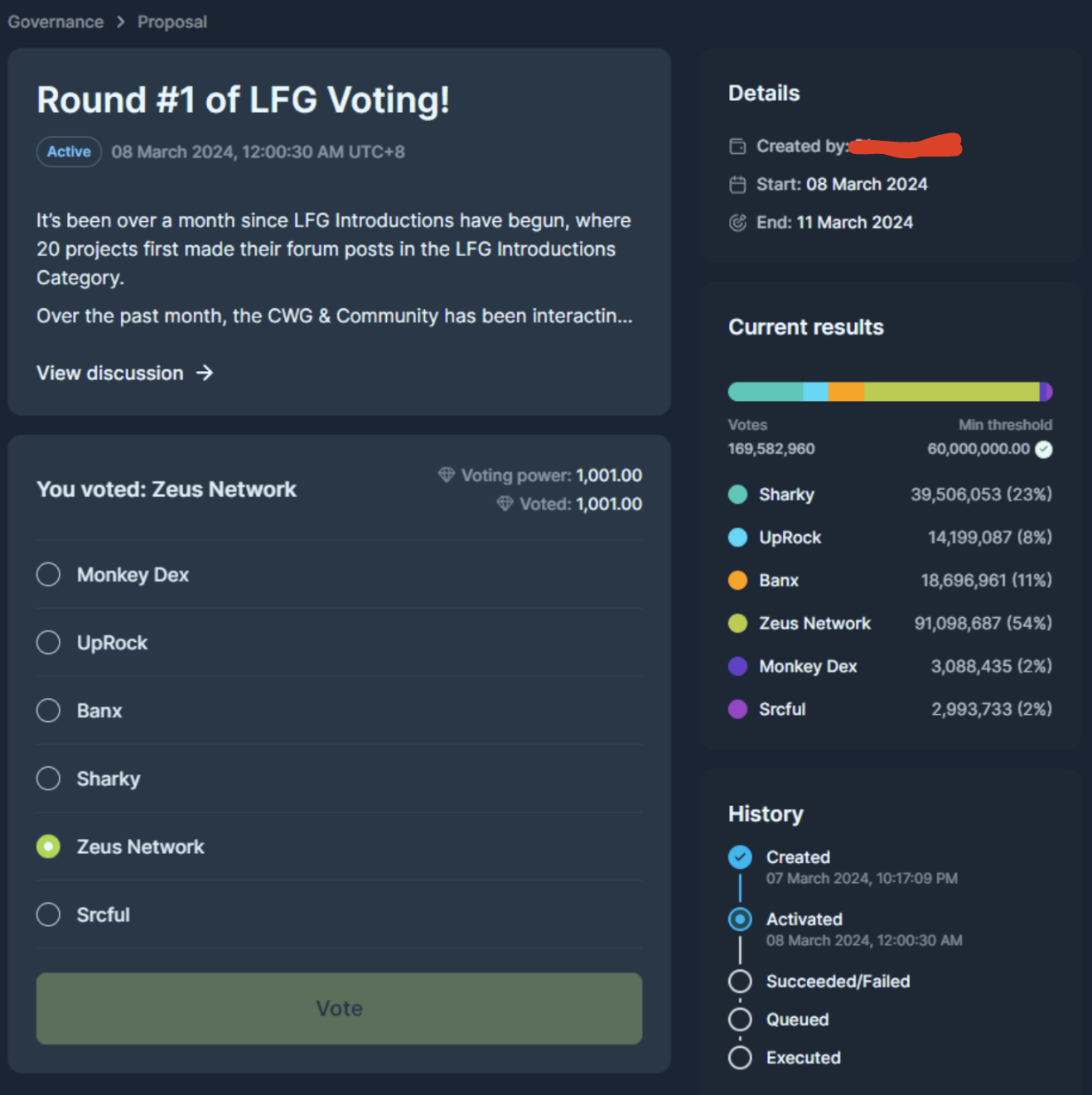This screenshot has width=1092, height=1095.
Task: Select the Srcful radio option
Action: click(49, 914)
